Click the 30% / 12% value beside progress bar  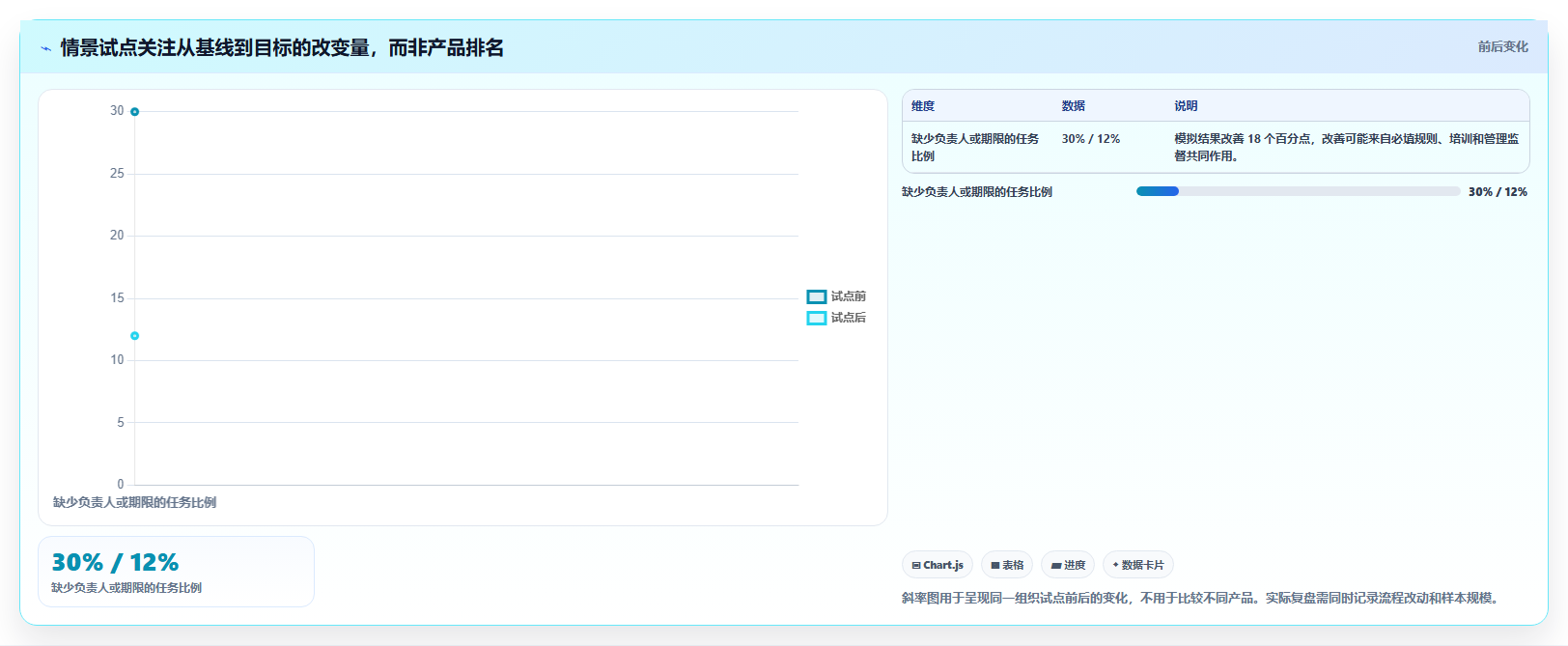pyautogui.click(x=1498, y=192)
